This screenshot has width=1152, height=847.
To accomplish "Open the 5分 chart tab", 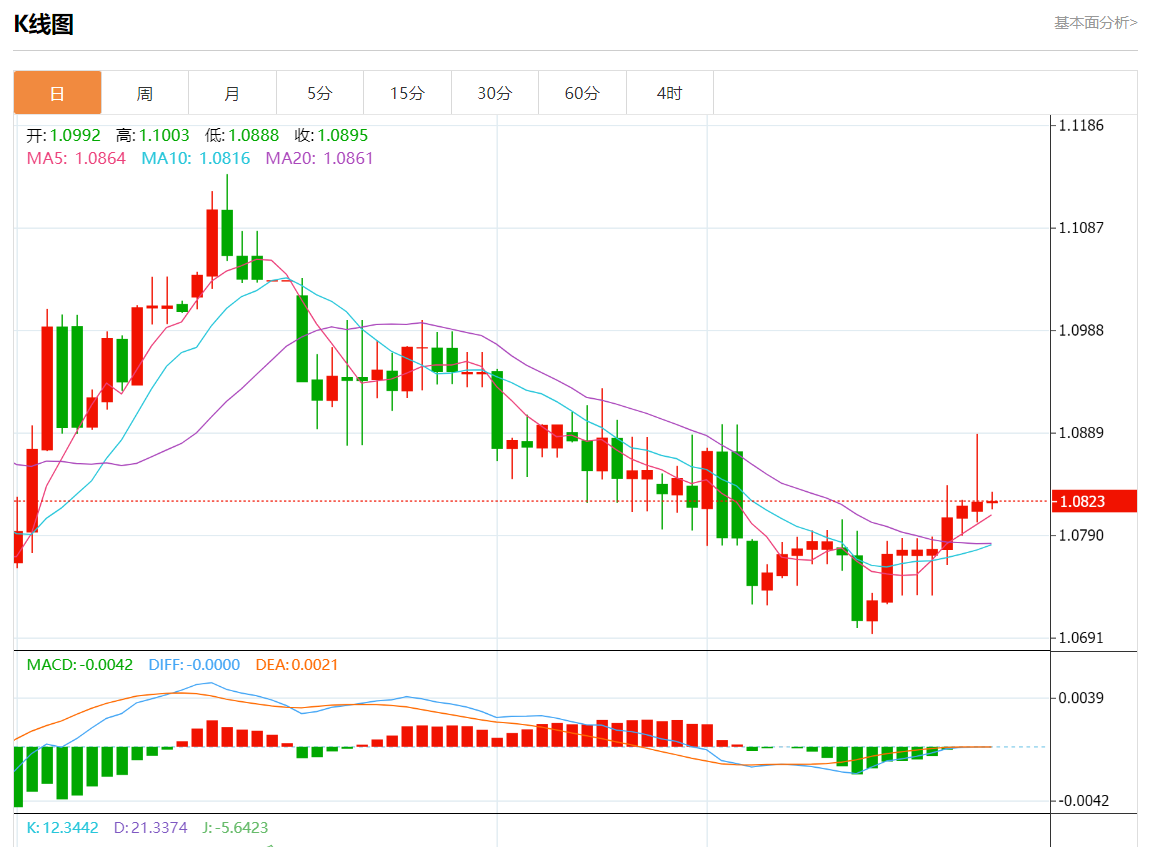I will pyautogui.click(x=320, y=93).
